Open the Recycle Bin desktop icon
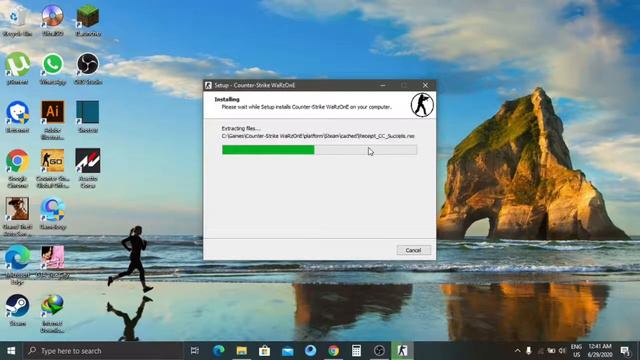Screen dimensions: 640x360 [x=17, y=21]
